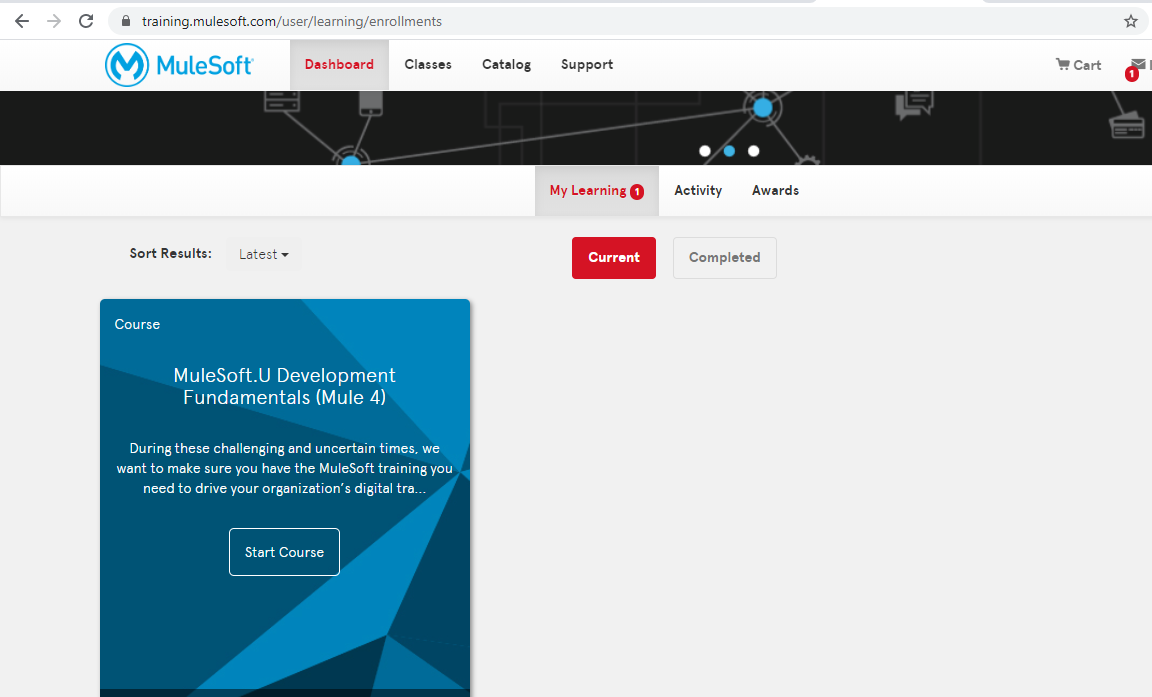The image size is (1152, 697).
Task: Show Completed enrollments
Action: point(724,258)
